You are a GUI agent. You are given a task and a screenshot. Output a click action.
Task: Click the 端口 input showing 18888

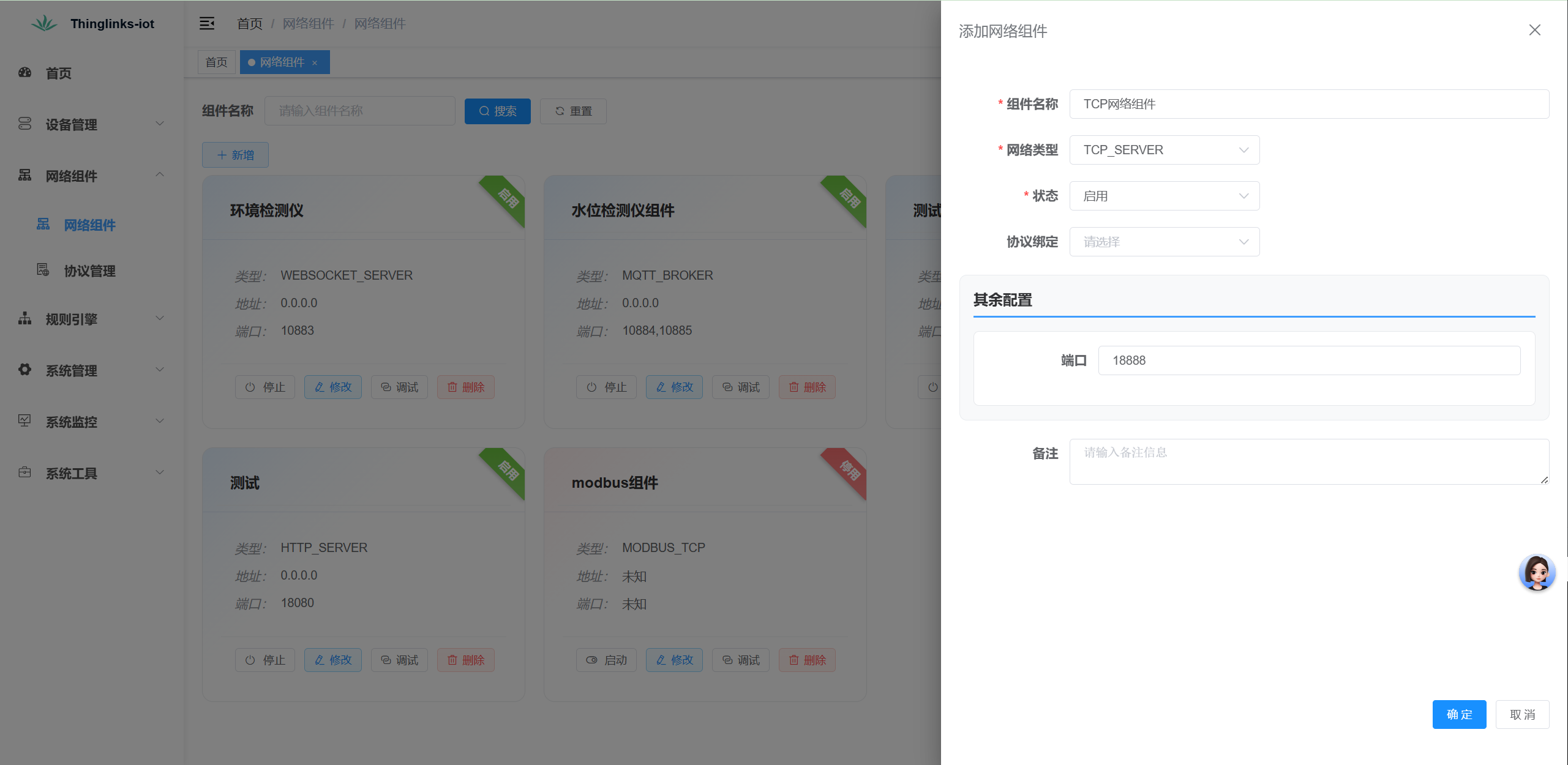tap(1309, 360)
